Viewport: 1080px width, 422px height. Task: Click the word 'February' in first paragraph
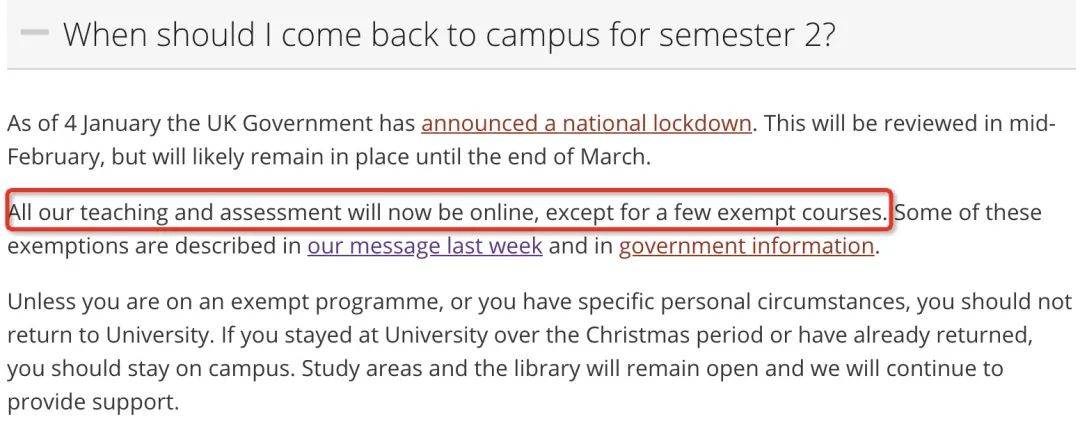(x=55, y=156)
